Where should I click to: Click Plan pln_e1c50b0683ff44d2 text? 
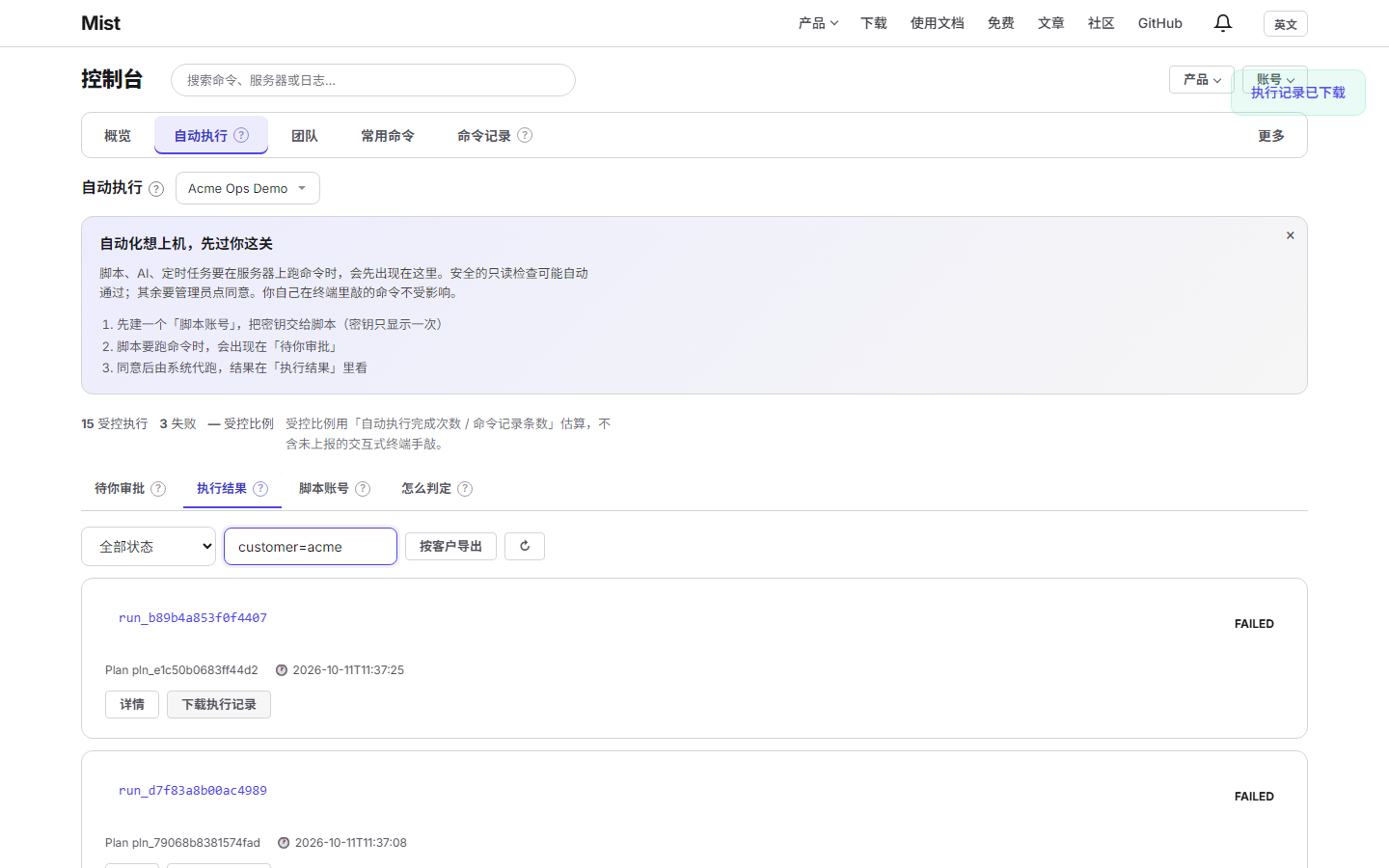[x=181, y=670]
